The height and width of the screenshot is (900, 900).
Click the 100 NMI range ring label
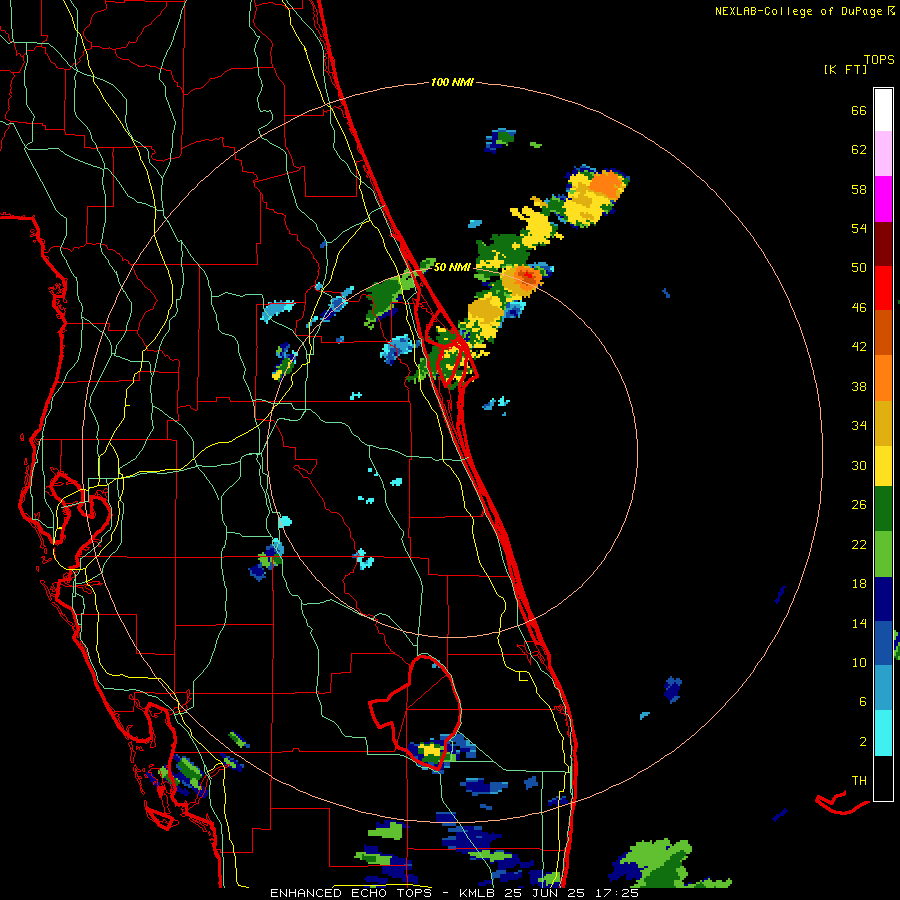[452, 82]
